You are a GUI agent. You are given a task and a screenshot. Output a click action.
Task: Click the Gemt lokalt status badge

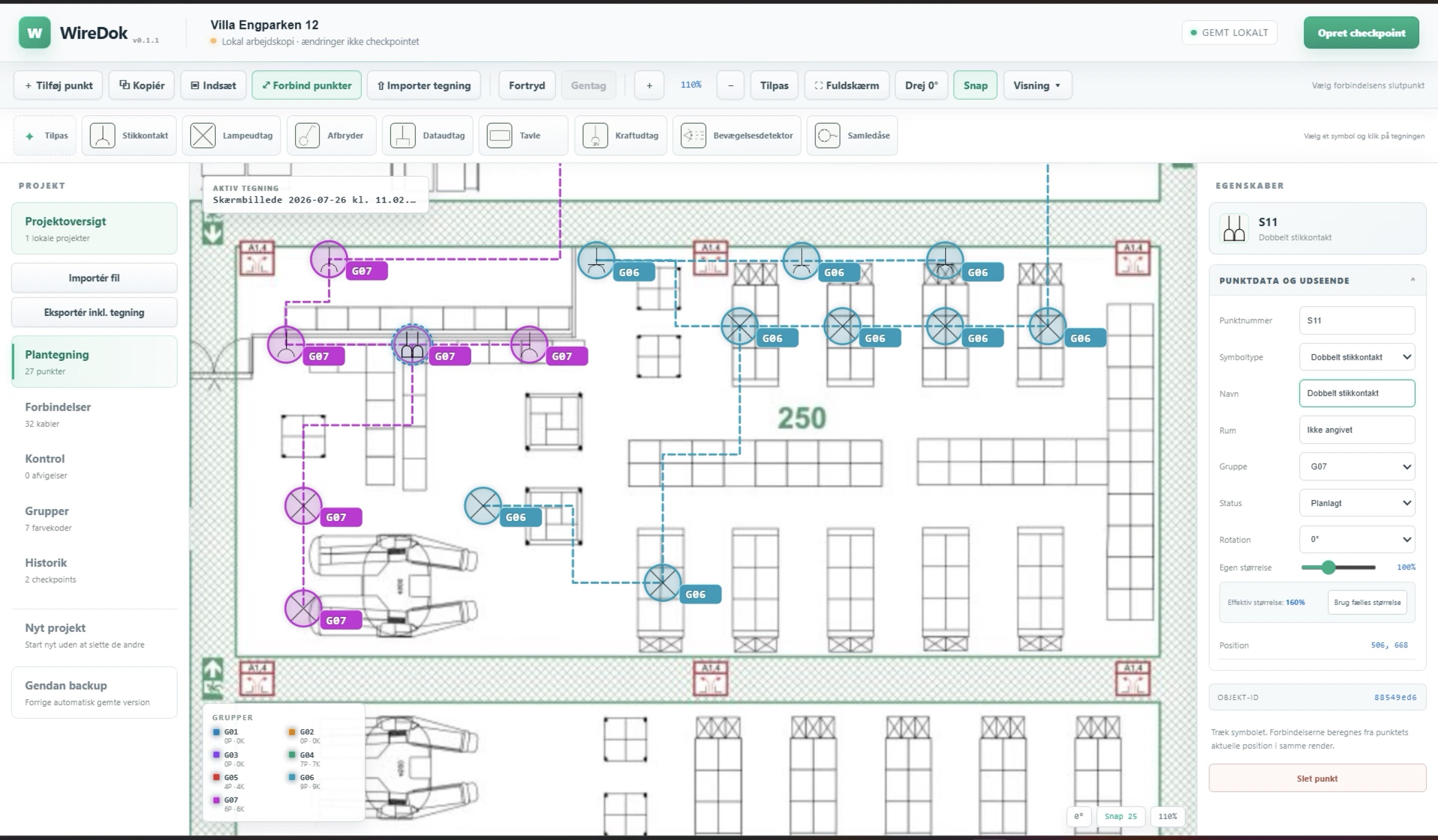(1229, 32)
